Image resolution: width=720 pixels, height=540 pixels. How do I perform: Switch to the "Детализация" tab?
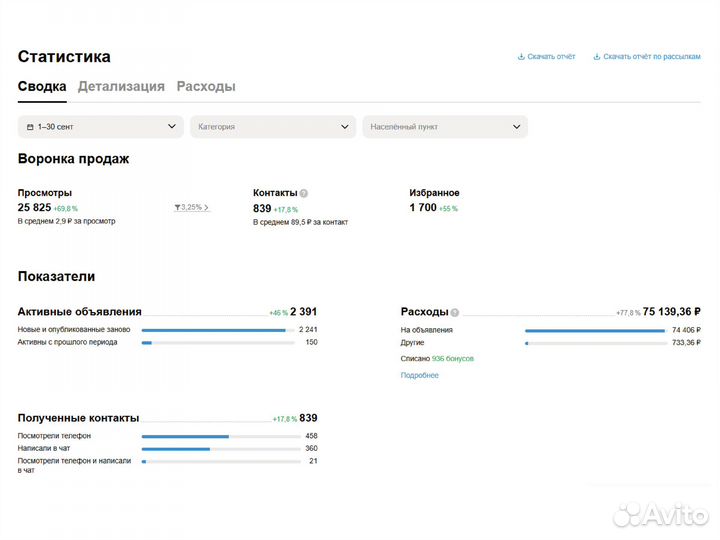pos(121,86)
